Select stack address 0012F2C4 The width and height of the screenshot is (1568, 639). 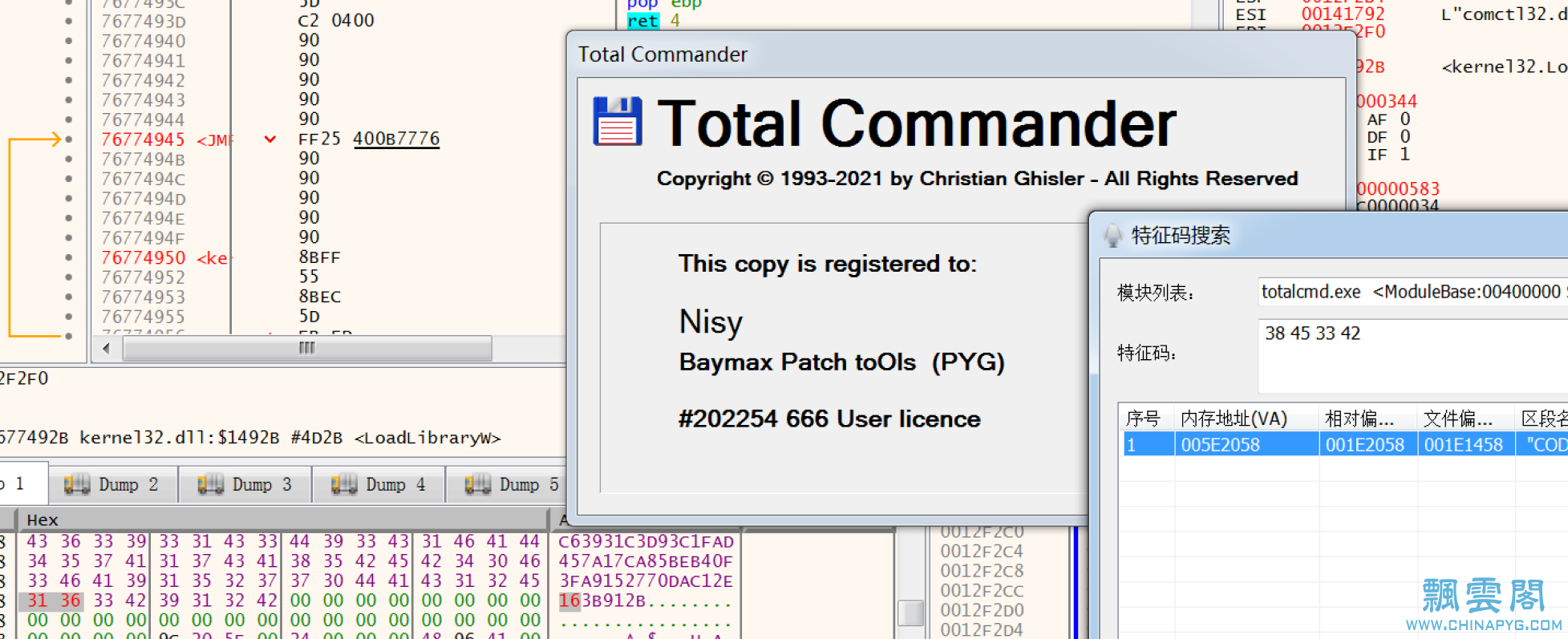click(x=982, y=552)
